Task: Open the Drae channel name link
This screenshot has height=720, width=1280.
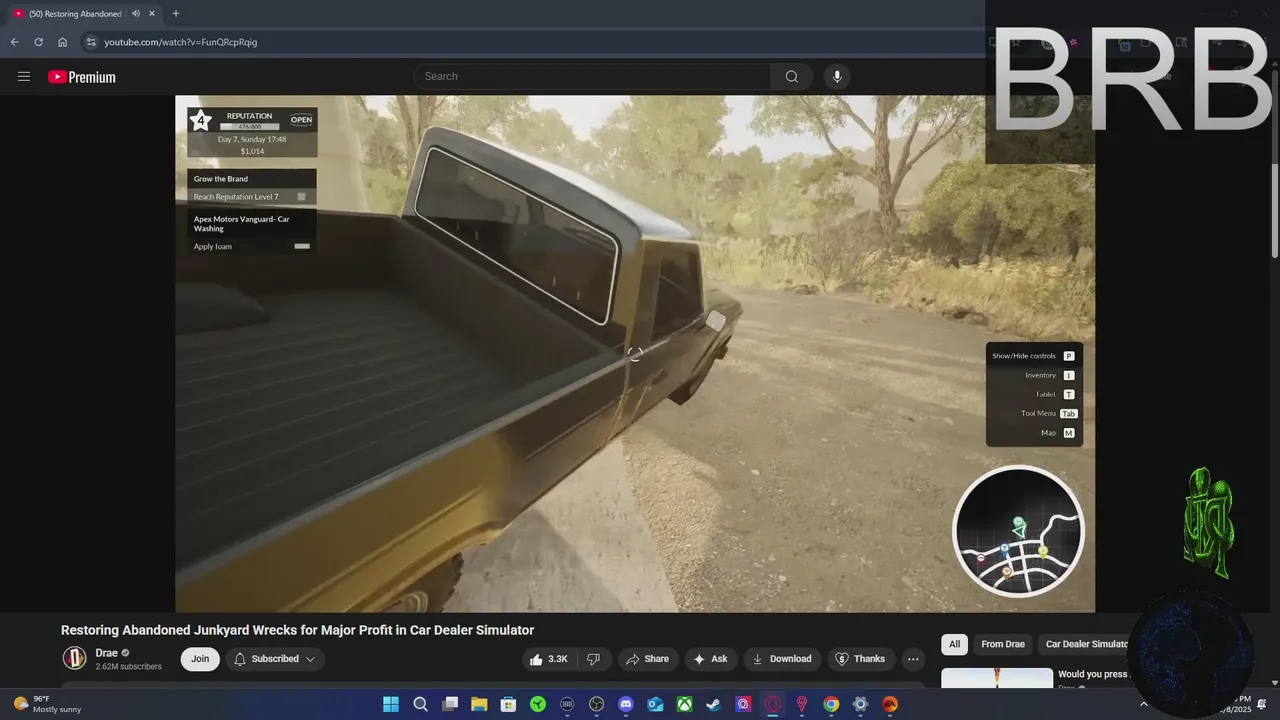Action: 106,653
